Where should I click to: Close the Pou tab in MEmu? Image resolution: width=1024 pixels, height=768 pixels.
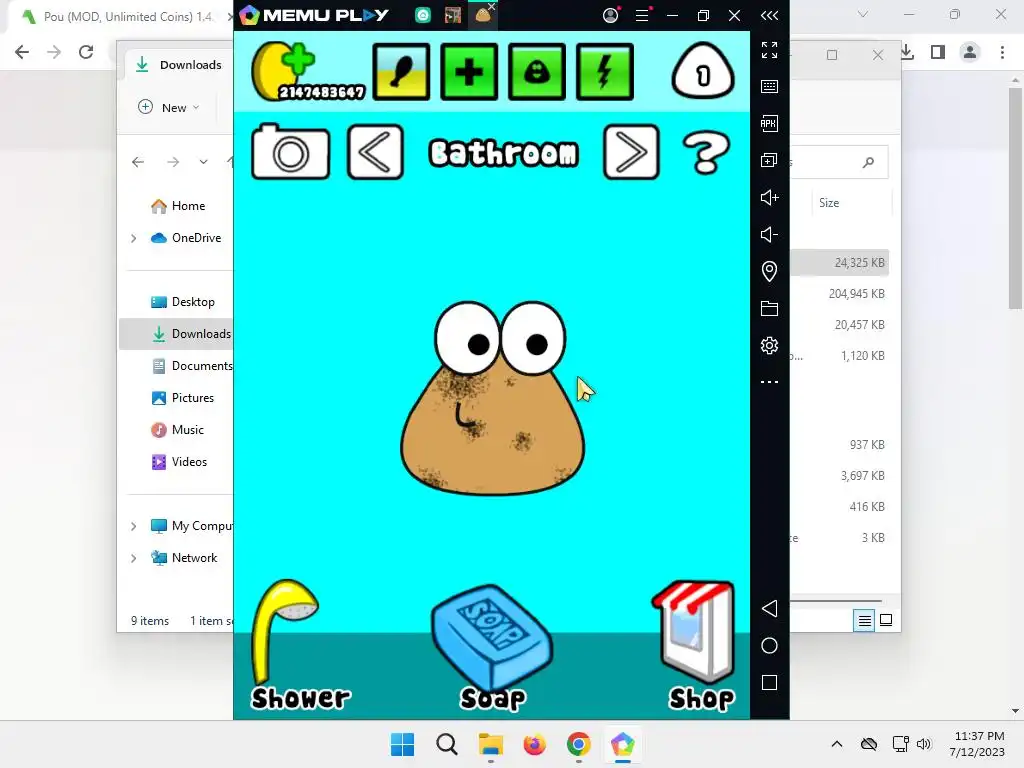click(x=492, y=7)
